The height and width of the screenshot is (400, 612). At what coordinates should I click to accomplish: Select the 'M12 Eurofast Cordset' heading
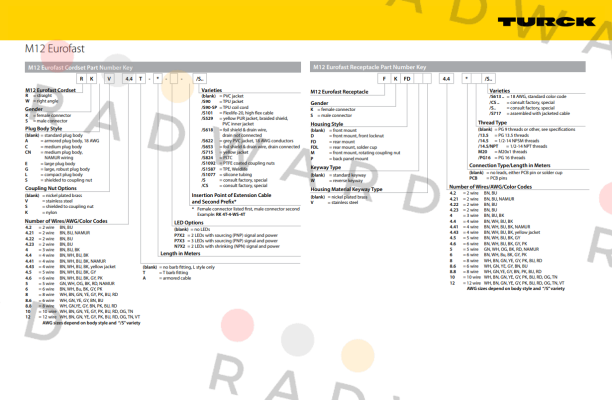50,90
